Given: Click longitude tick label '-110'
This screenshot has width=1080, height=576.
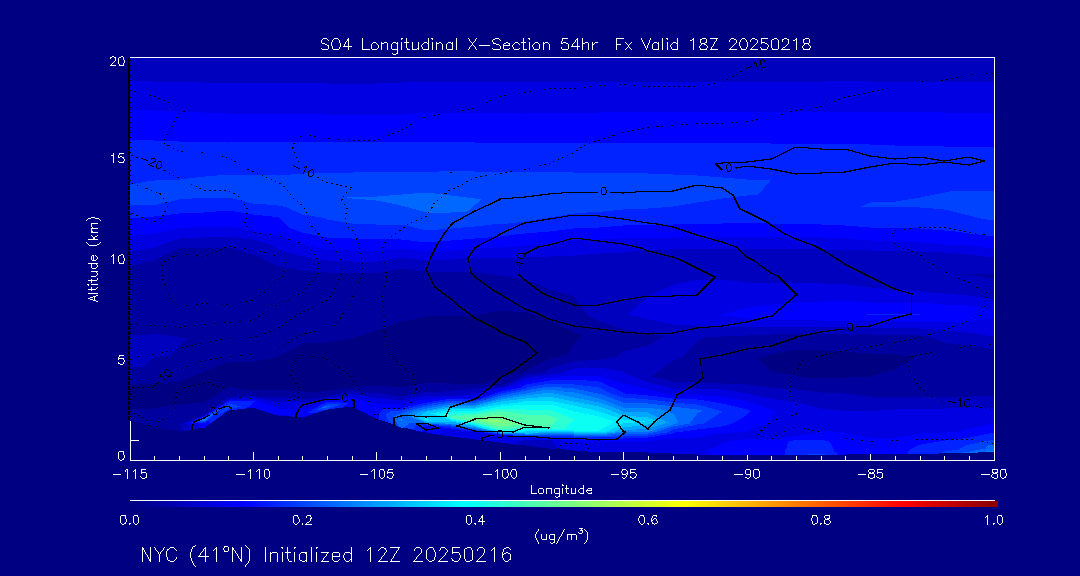Looking at the screenshot, I should [x=253, y=474].
